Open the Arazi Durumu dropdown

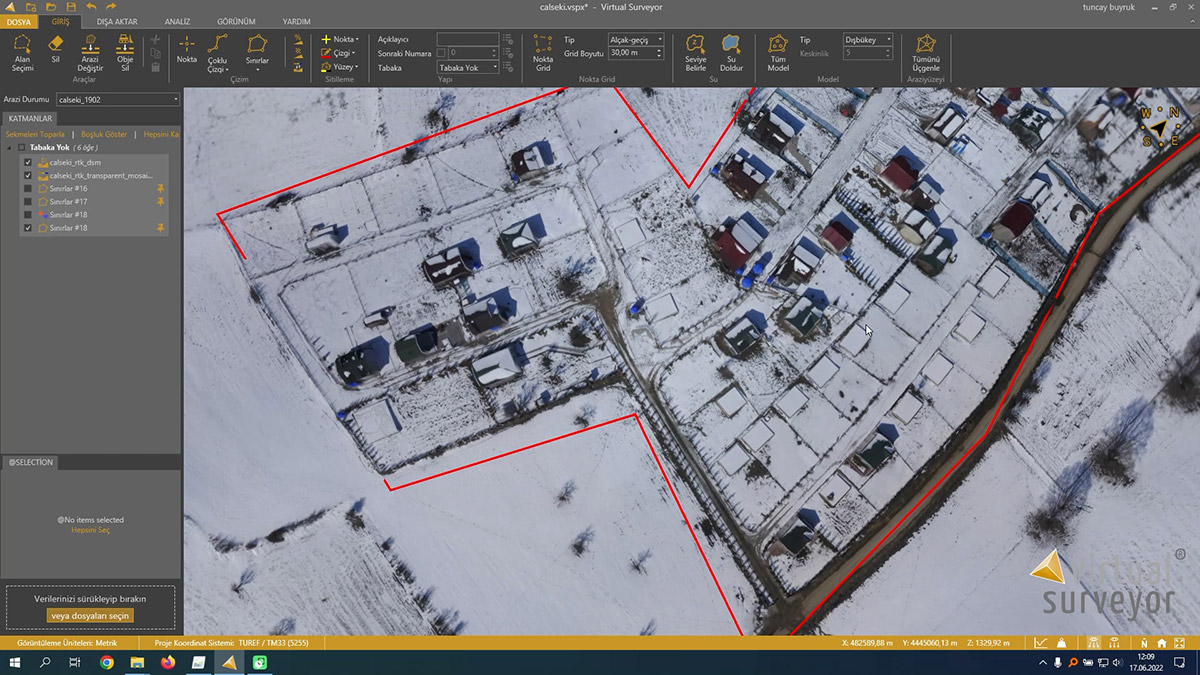click(117, 100)
